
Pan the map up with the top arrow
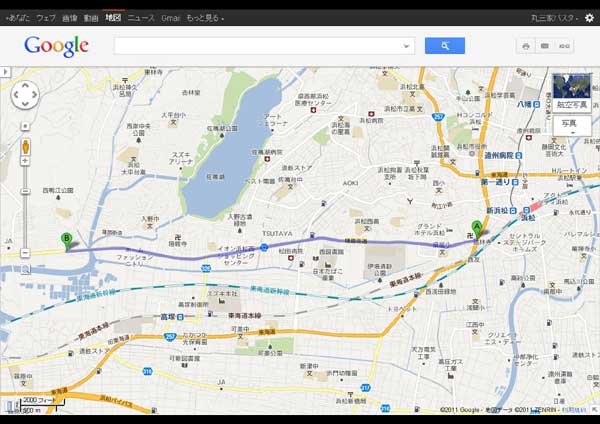click(x=25, y=85)
